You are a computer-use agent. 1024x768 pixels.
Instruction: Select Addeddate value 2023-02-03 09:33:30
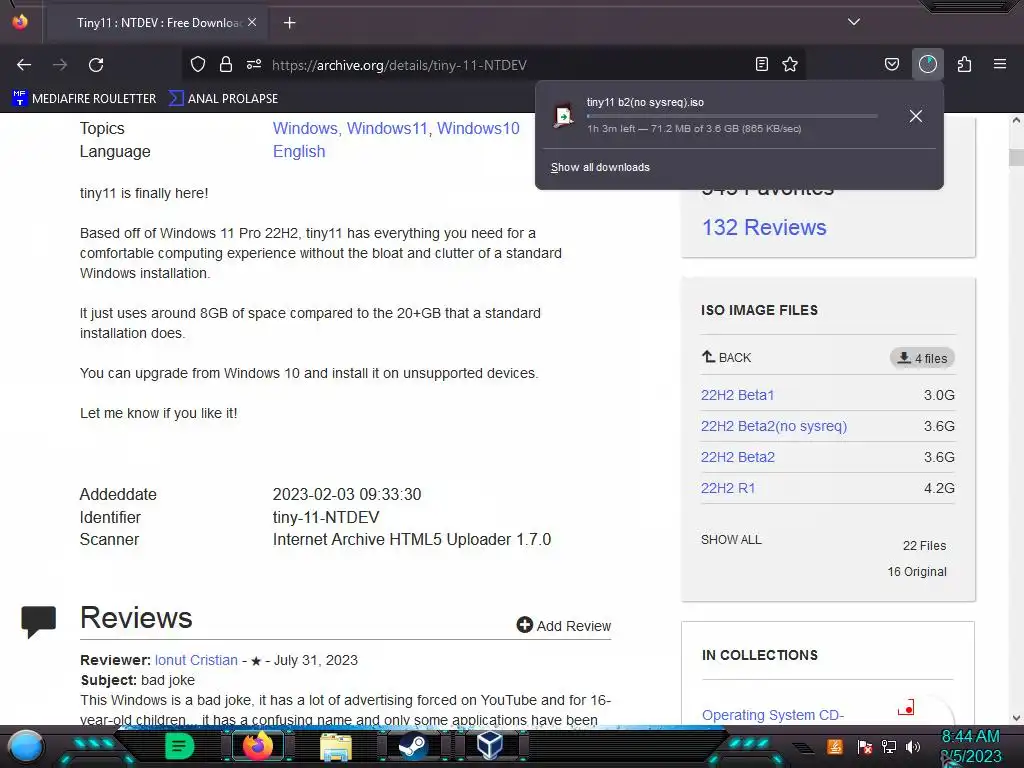click(347, 494)
